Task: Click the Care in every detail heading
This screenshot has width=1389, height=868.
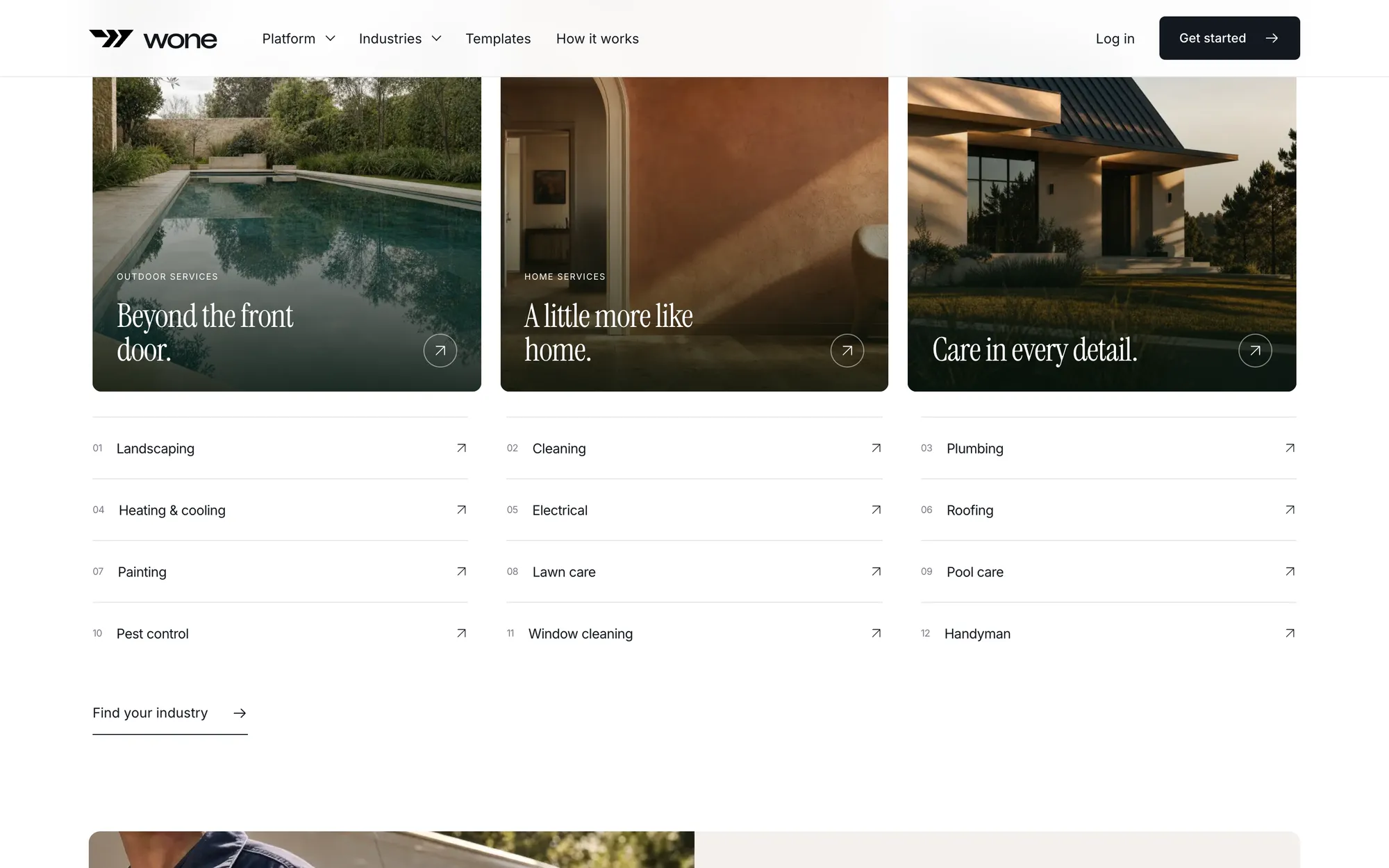Action: point(1035,350)
